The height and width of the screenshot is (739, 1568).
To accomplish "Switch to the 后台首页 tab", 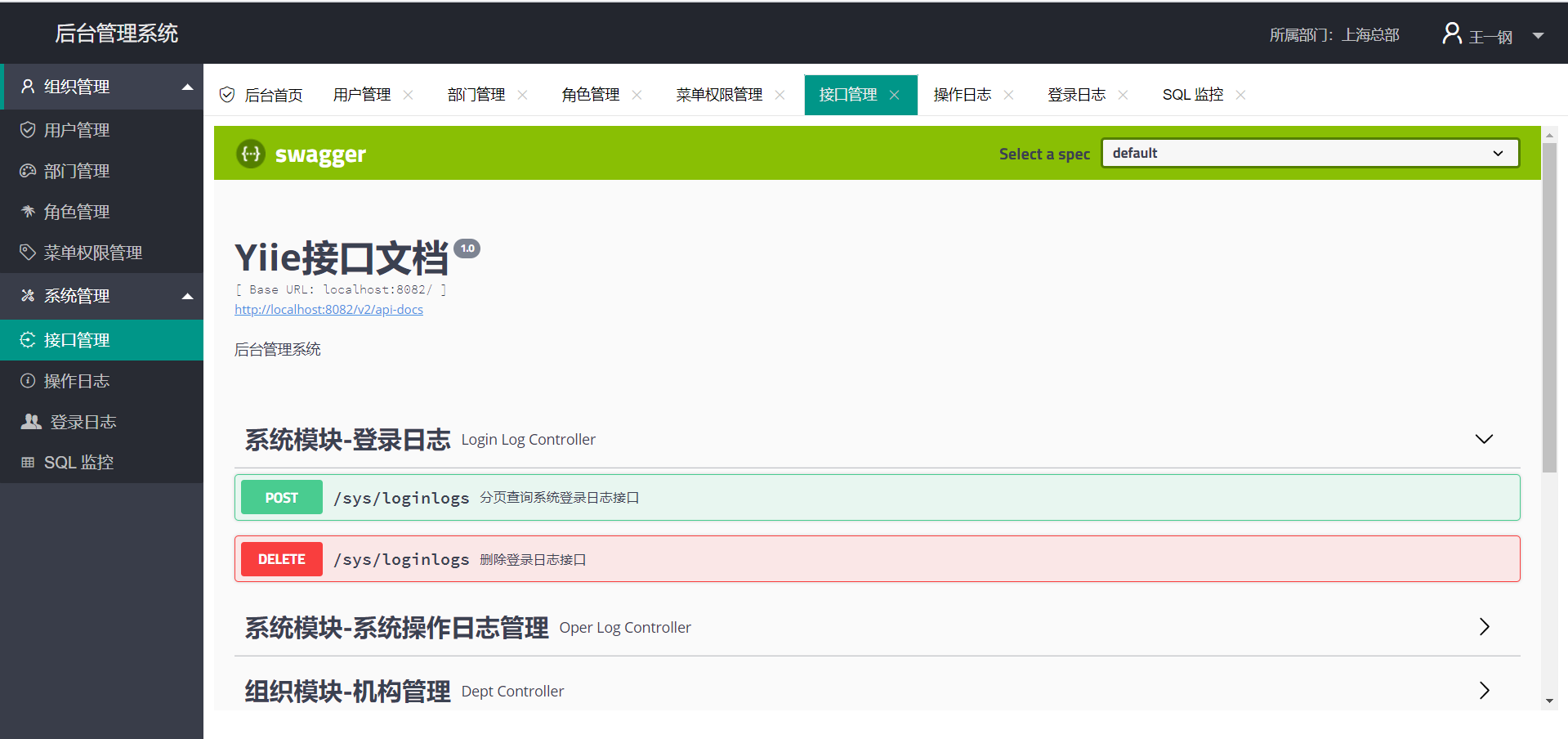I will pyautogui.click(x=261, y=95).
